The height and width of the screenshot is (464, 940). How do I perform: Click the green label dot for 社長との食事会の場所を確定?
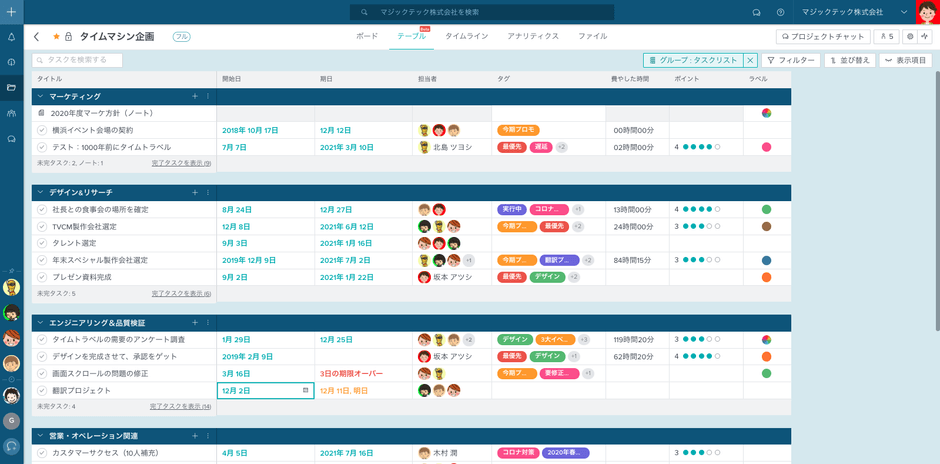(766, 210)
